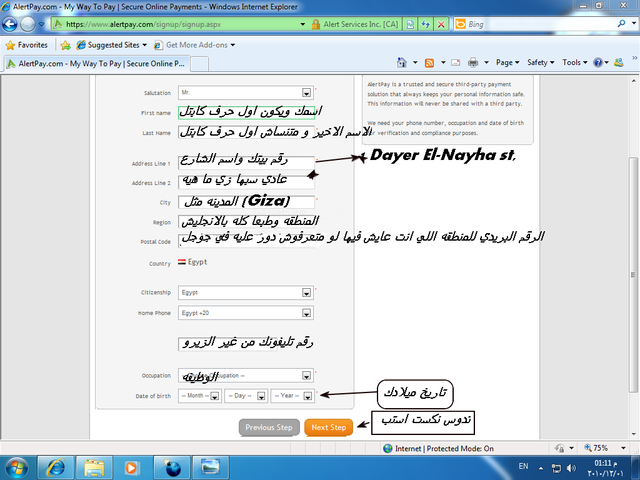Click the Home toolbar icon

point(403,62)
